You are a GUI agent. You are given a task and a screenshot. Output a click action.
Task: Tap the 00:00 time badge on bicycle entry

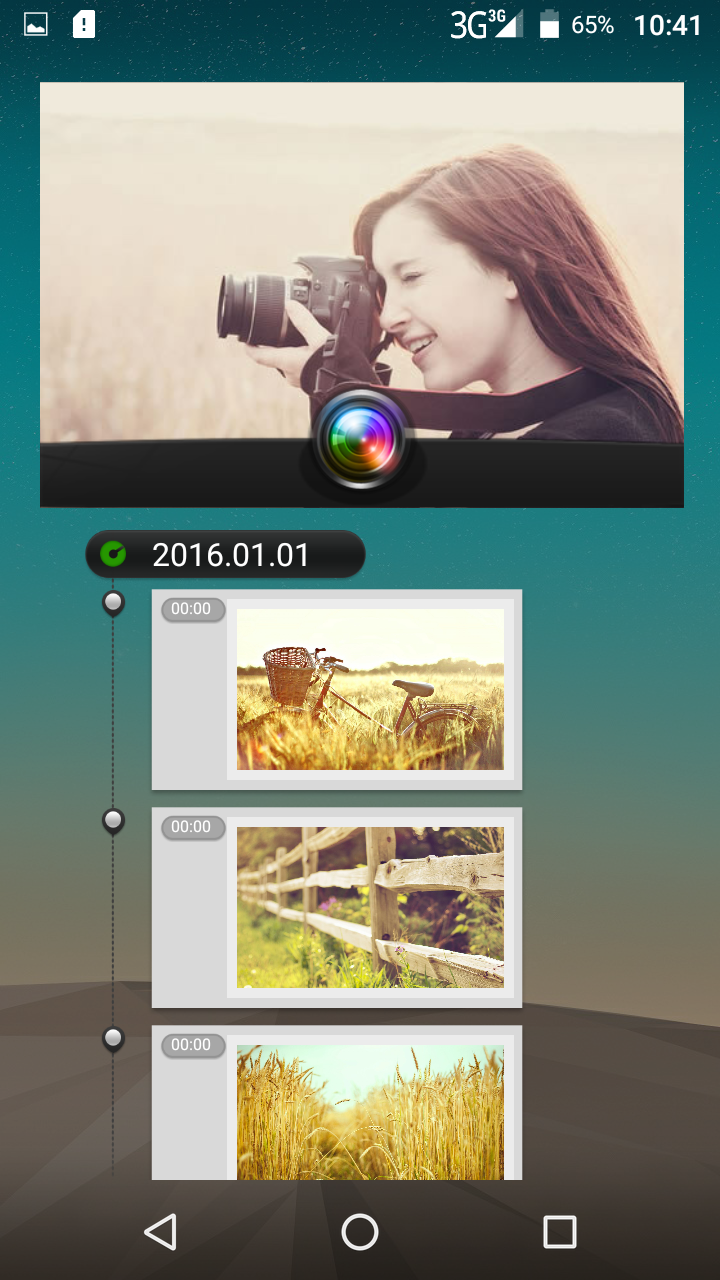(x=192, y=609)
